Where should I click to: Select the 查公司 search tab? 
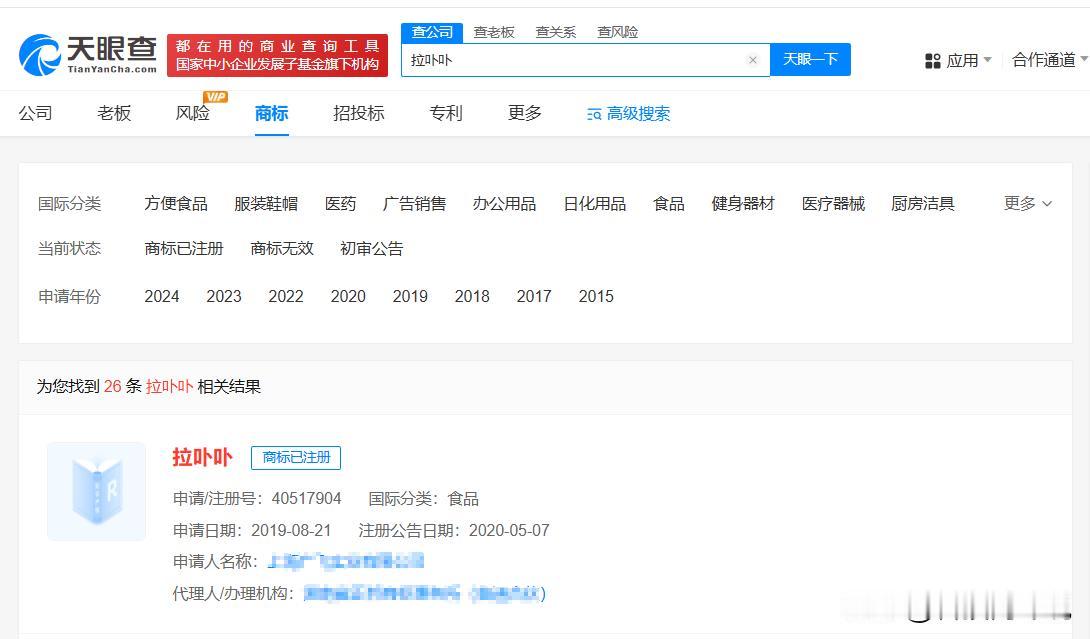432,32
